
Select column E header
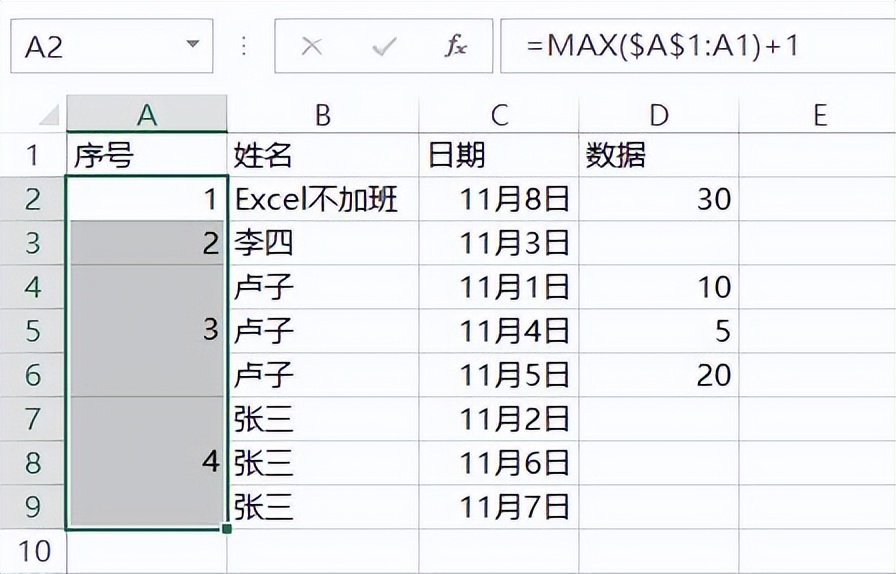818,114
